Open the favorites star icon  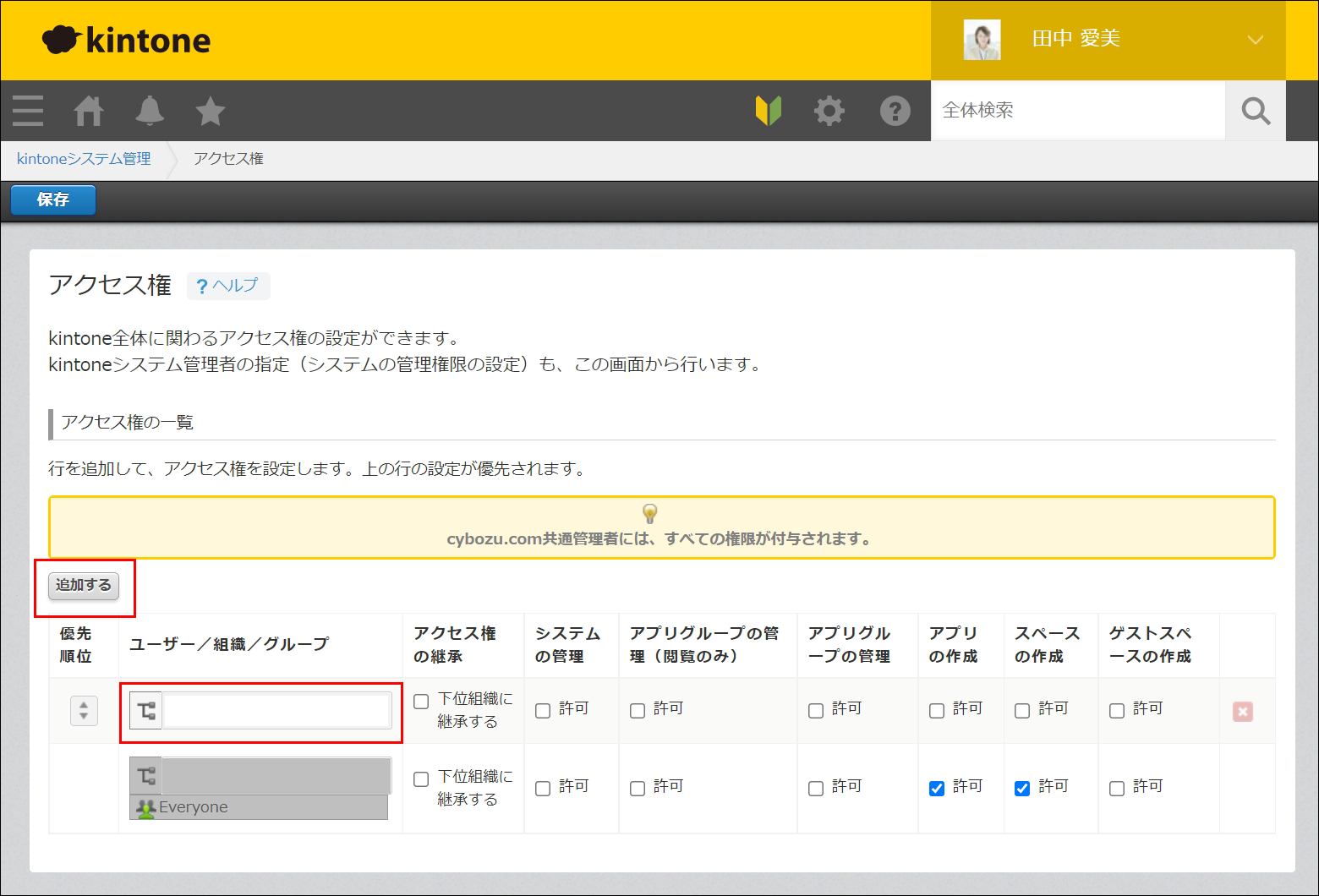(210, 111)
